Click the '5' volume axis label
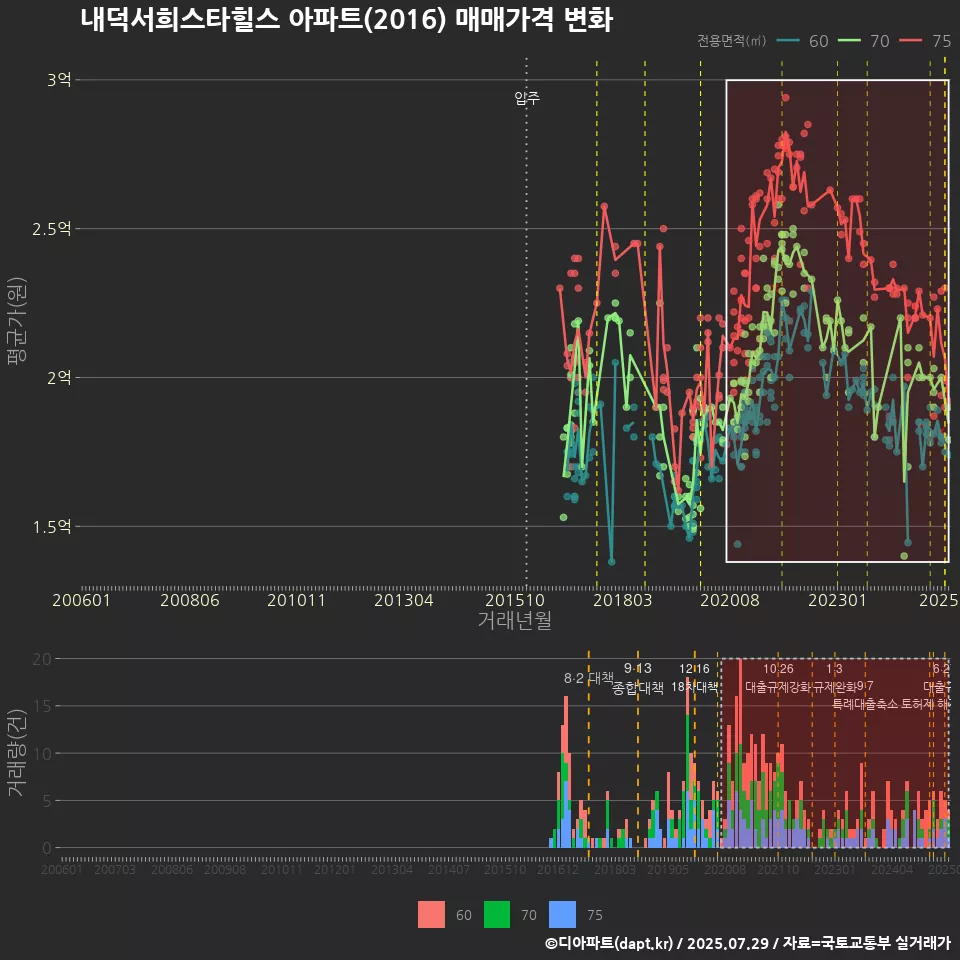Viewport: 960px width, 960px height. pos(47,801)
